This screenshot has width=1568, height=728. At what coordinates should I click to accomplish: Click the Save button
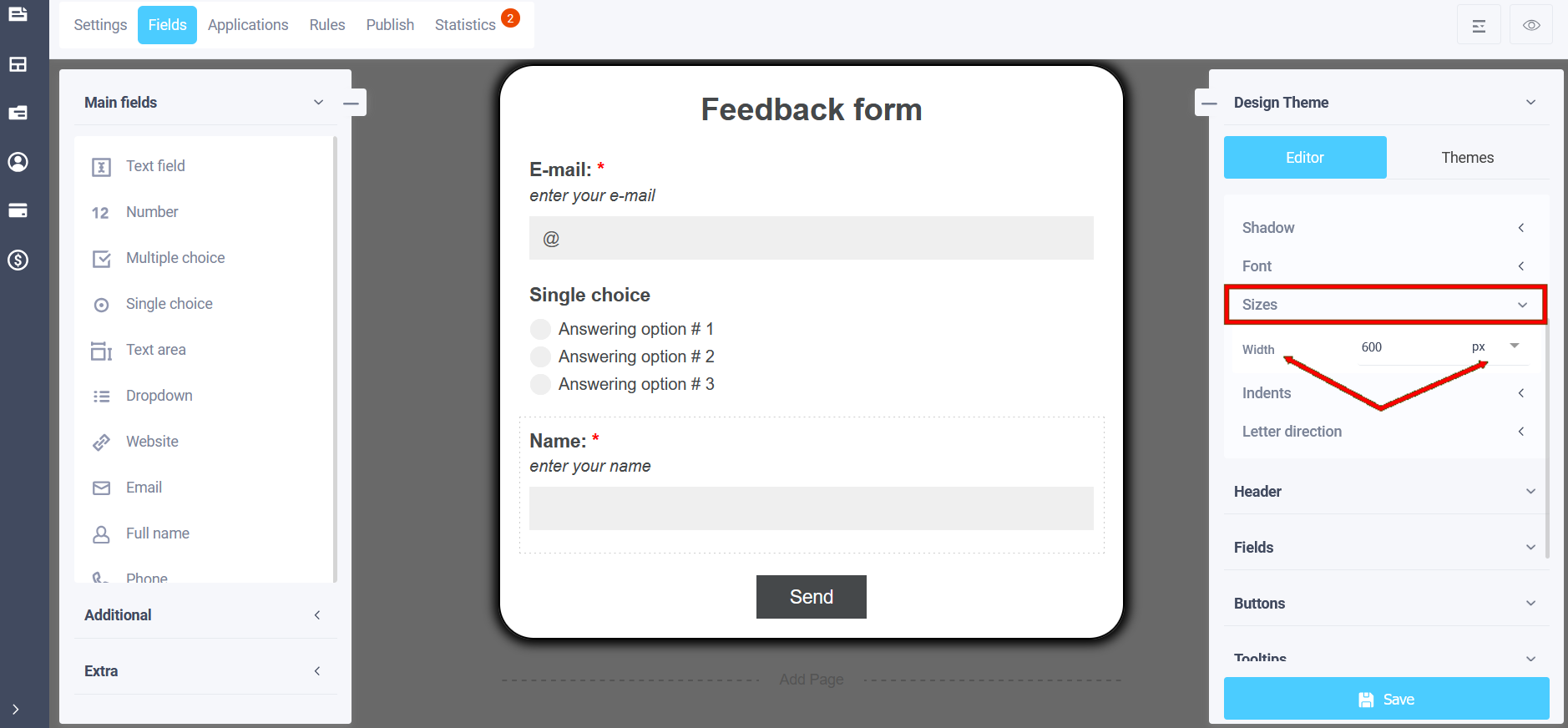click(x=1386, y=699)
